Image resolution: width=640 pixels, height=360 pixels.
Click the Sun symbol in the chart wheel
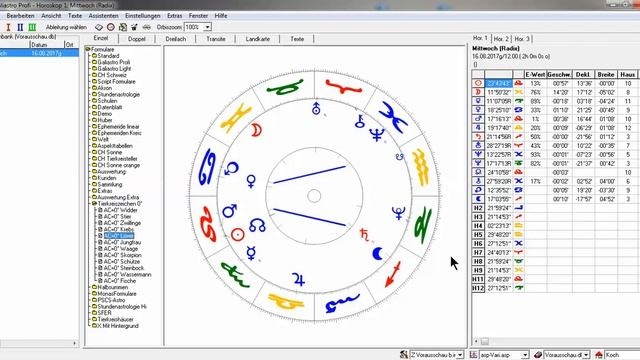(238, 234)
